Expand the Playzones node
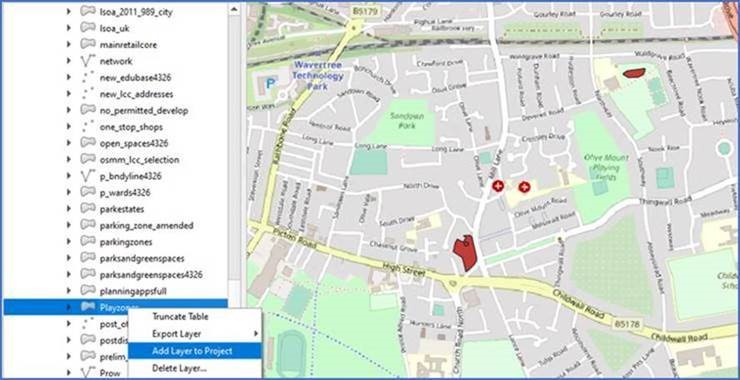The width and height of the screenshot is (740, 380). [x=69, y=307]
